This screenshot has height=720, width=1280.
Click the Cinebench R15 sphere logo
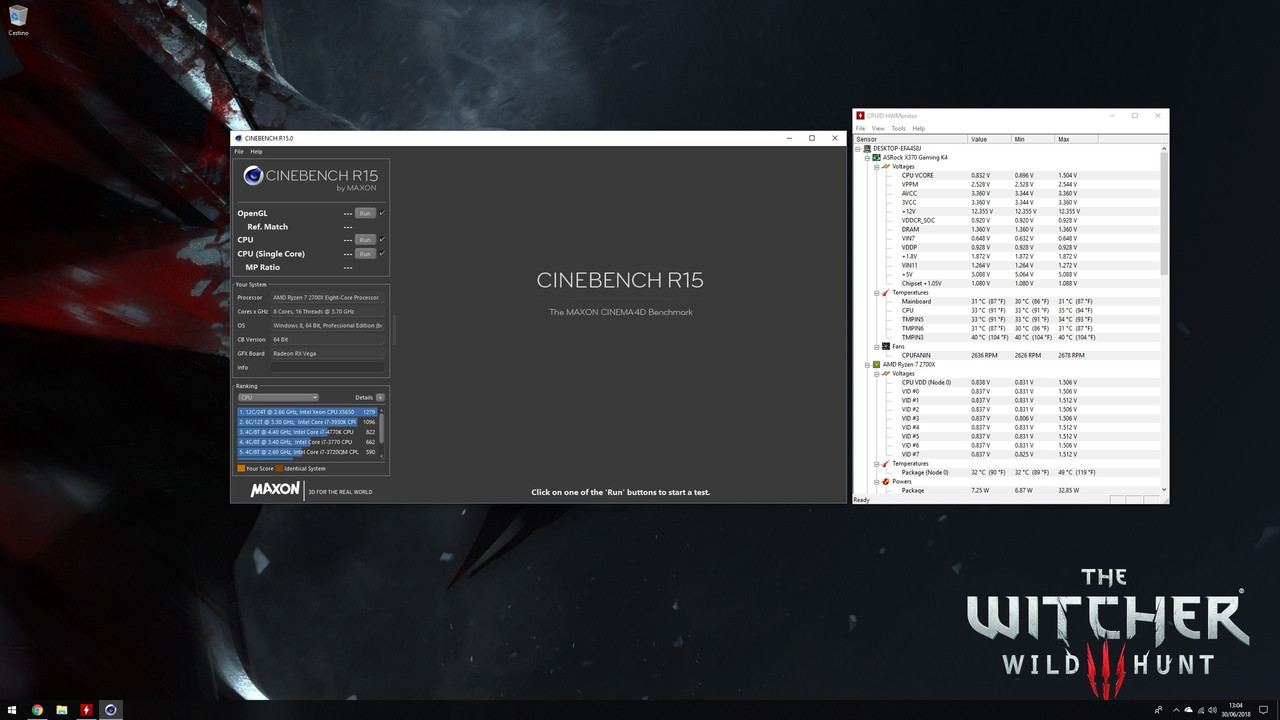tap(253, 177)
